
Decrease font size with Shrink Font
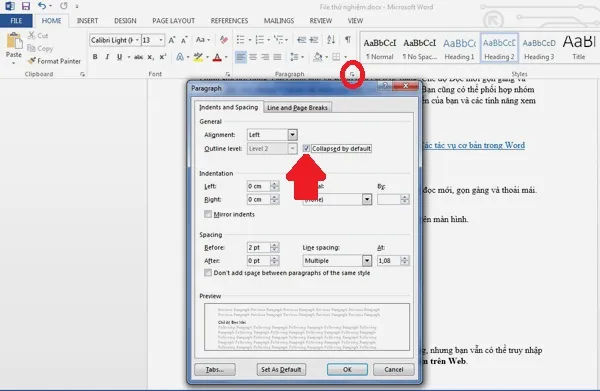(184, 40)
